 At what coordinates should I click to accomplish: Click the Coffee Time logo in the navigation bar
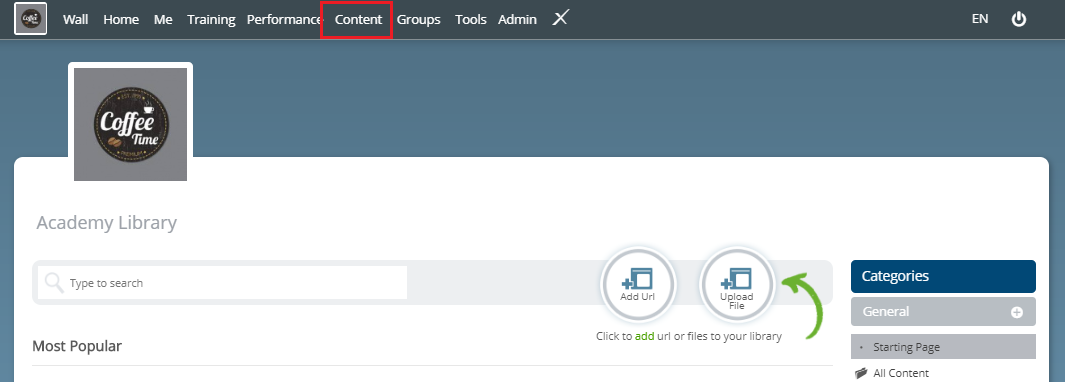[31, 18]
